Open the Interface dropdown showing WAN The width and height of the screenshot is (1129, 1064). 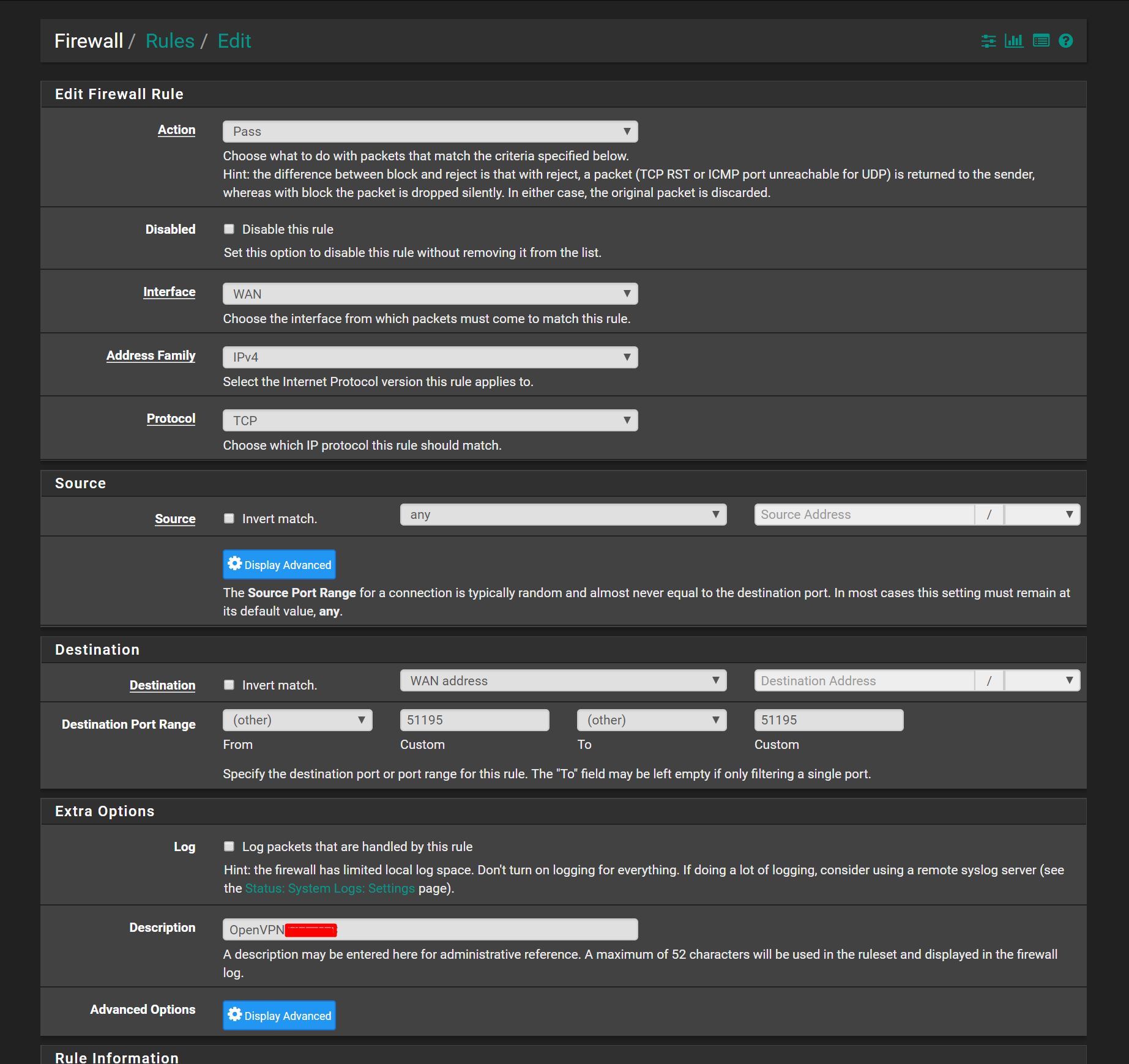click(x=430, y=294)
